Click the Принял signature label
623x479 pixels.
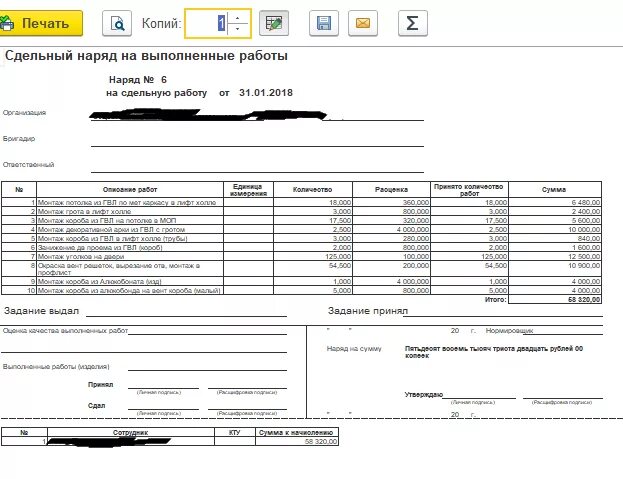101,384
